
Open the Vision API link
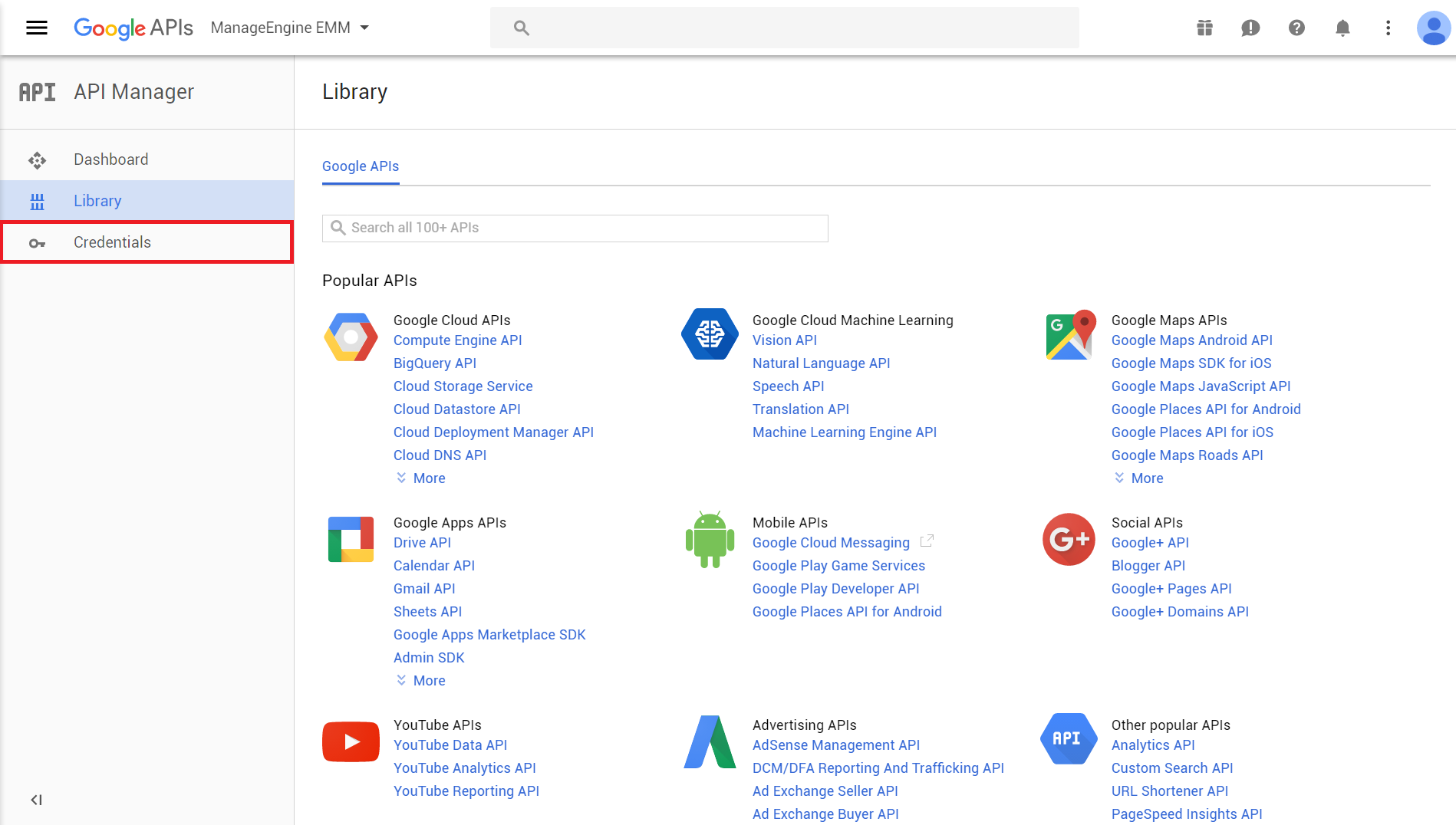pos(785,340)
